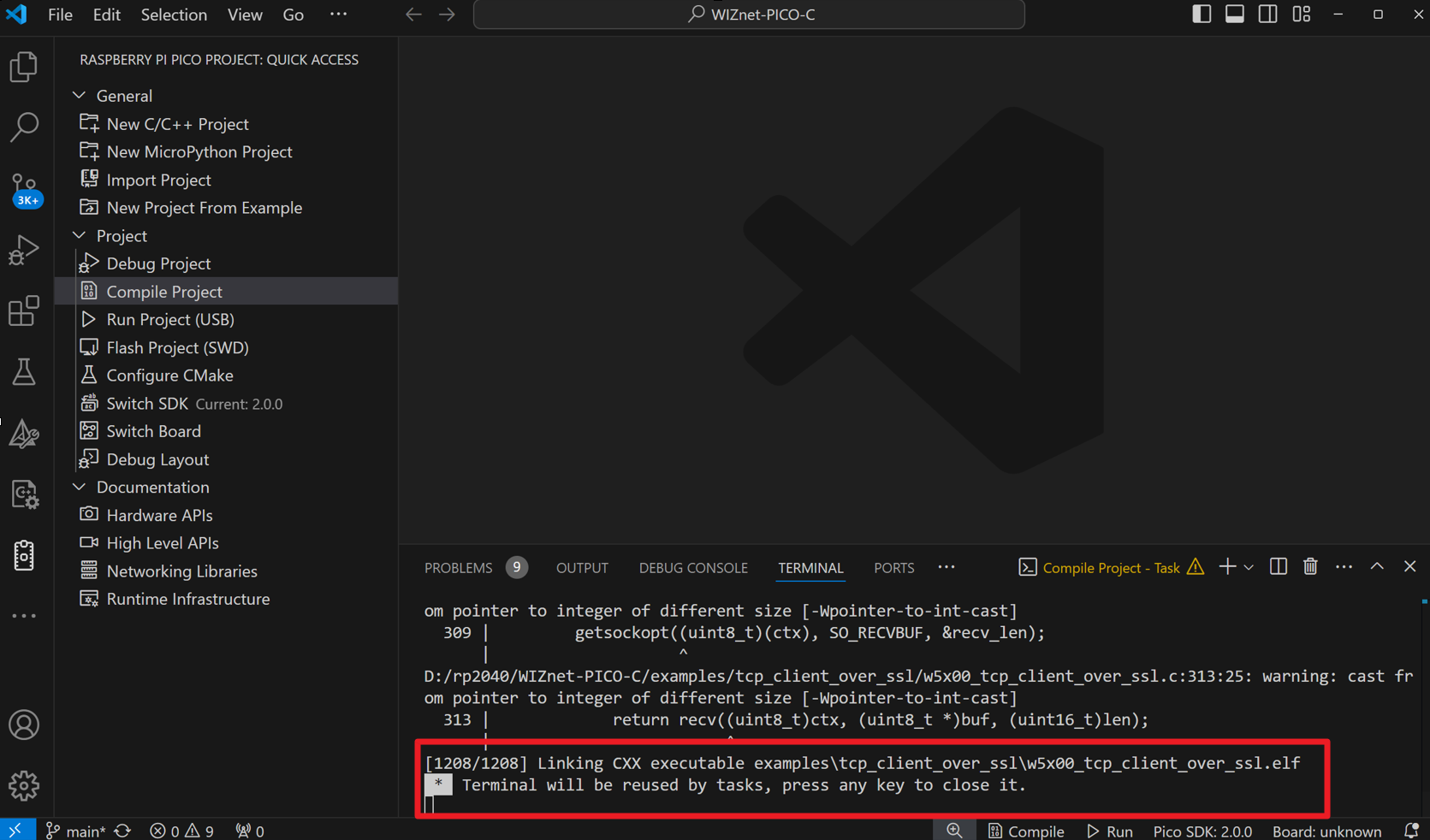Switch to the Ports panel tab
This screenshot has height=840, width=1430.
click(x=893, y=568)
